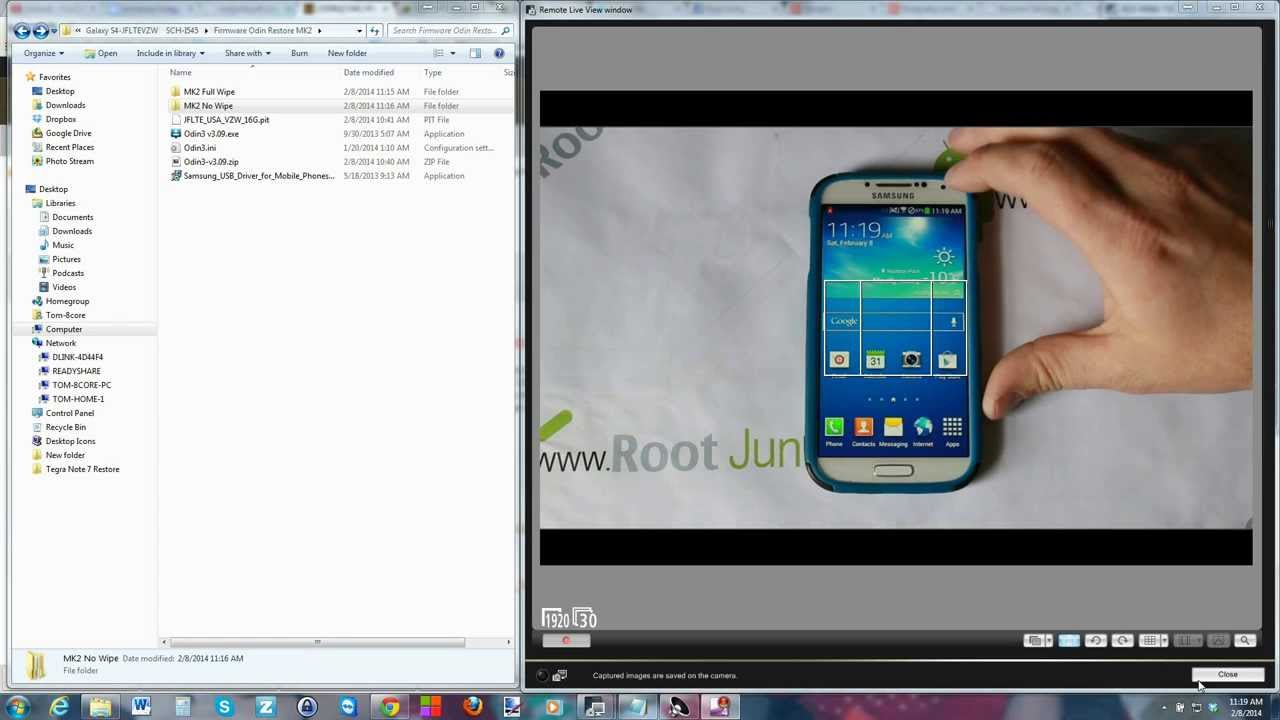Open the Windows Start menu

17,708
